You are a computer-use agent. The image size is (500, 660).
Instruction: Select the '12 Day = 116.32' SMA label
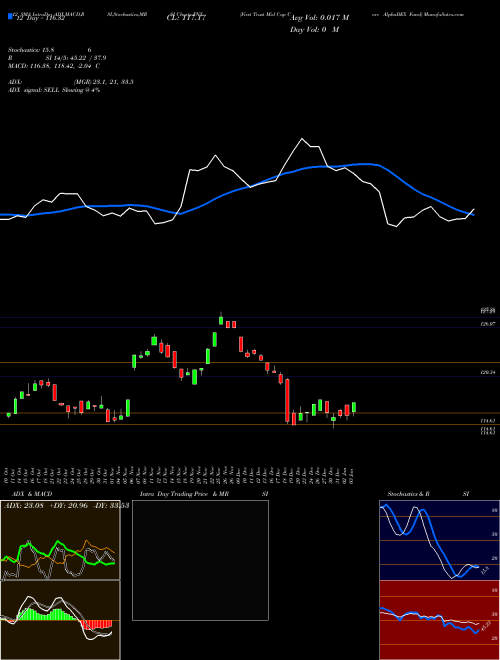[40, 19]
